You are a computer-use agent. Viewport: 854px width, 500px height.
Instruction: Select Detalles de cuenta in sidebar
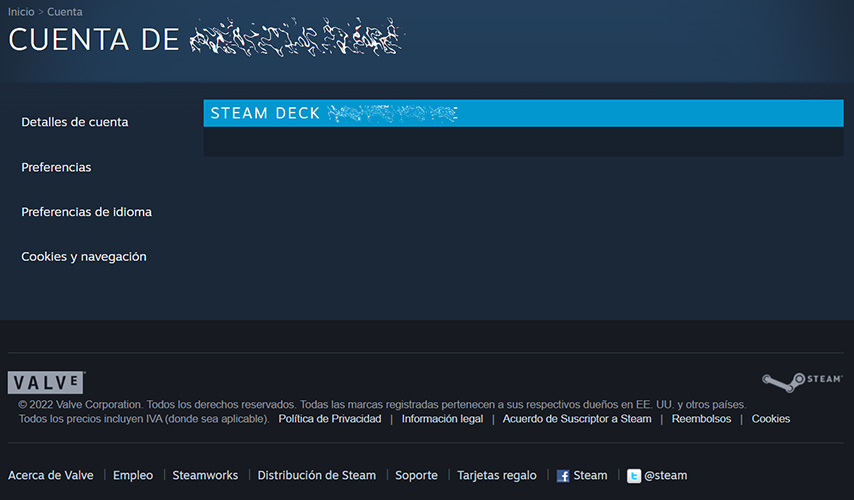pos(75,122)
